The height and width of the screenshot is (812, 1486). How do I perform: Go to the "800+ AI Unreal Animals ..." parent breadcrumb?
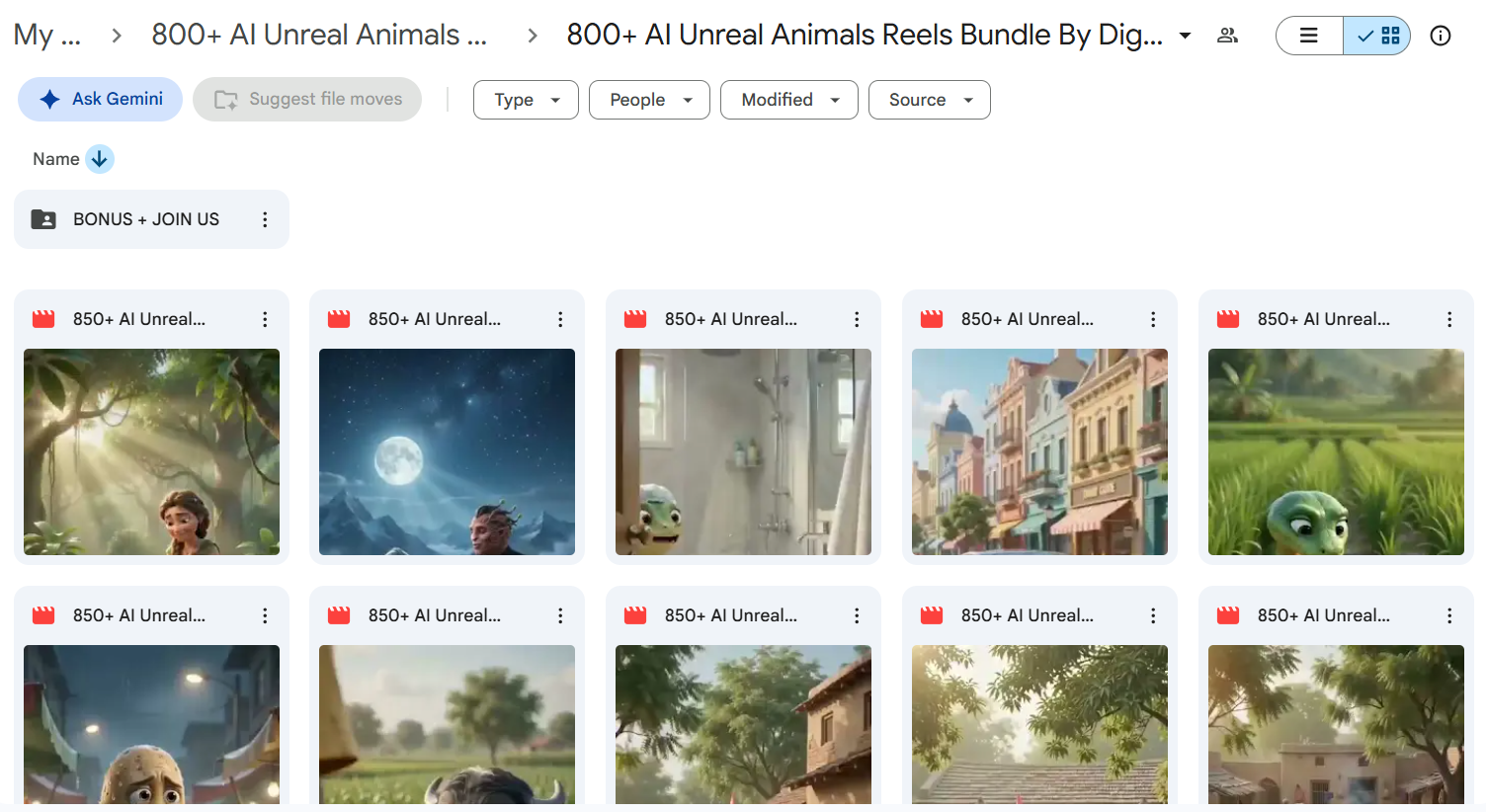pyautogui.click(x=319, y=35)
